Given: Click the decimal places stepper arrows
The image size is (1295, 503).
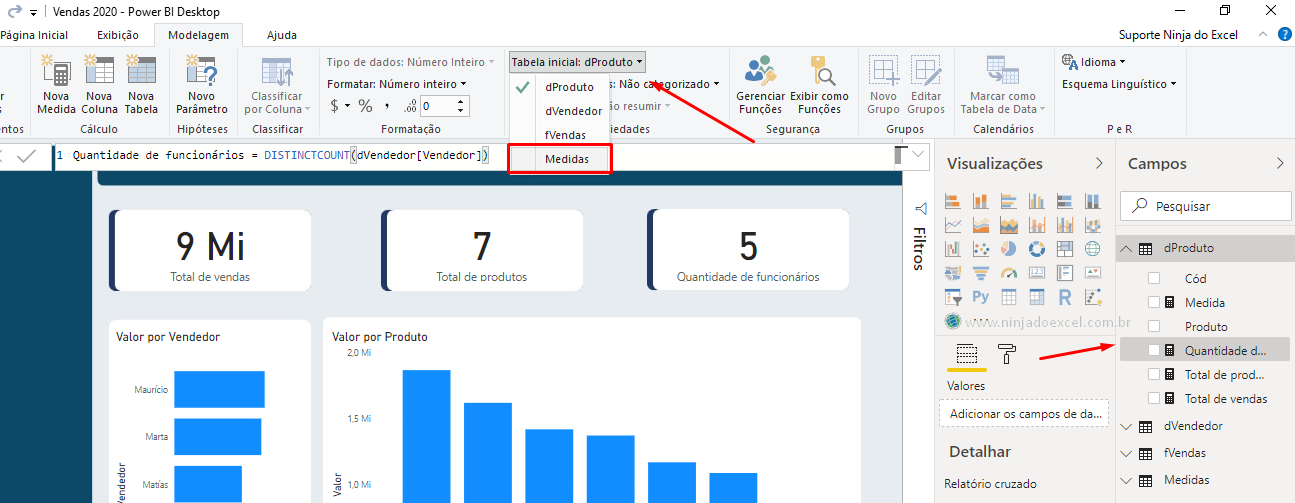Looking at the screenshot, I should [462, 105].
